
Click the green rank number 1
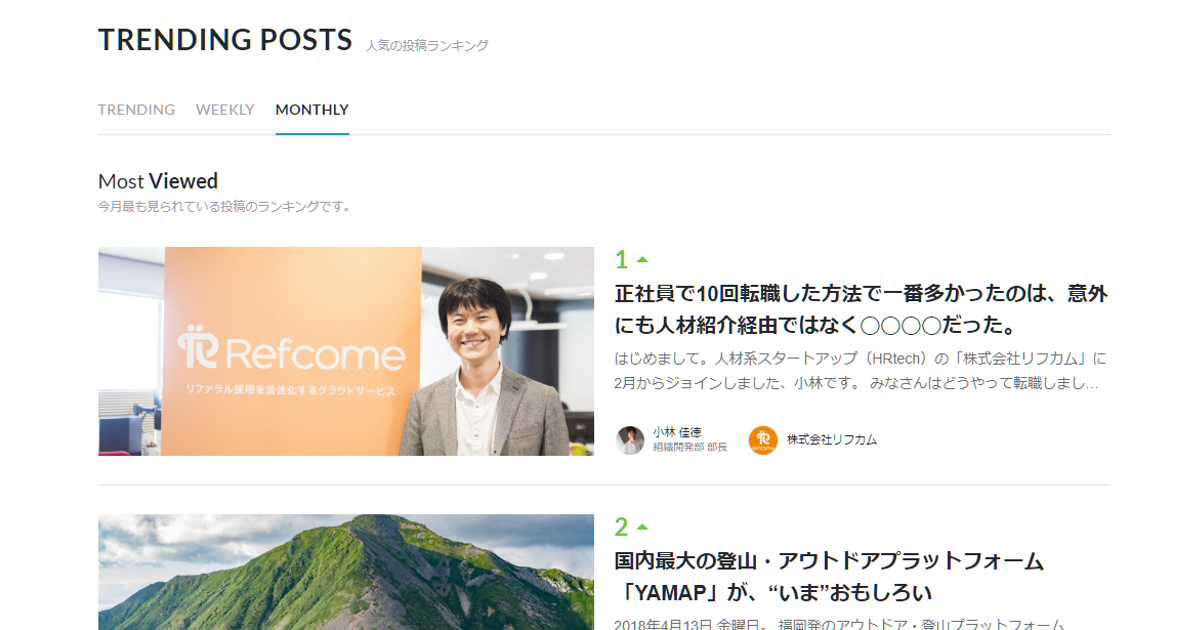(621, 260)
